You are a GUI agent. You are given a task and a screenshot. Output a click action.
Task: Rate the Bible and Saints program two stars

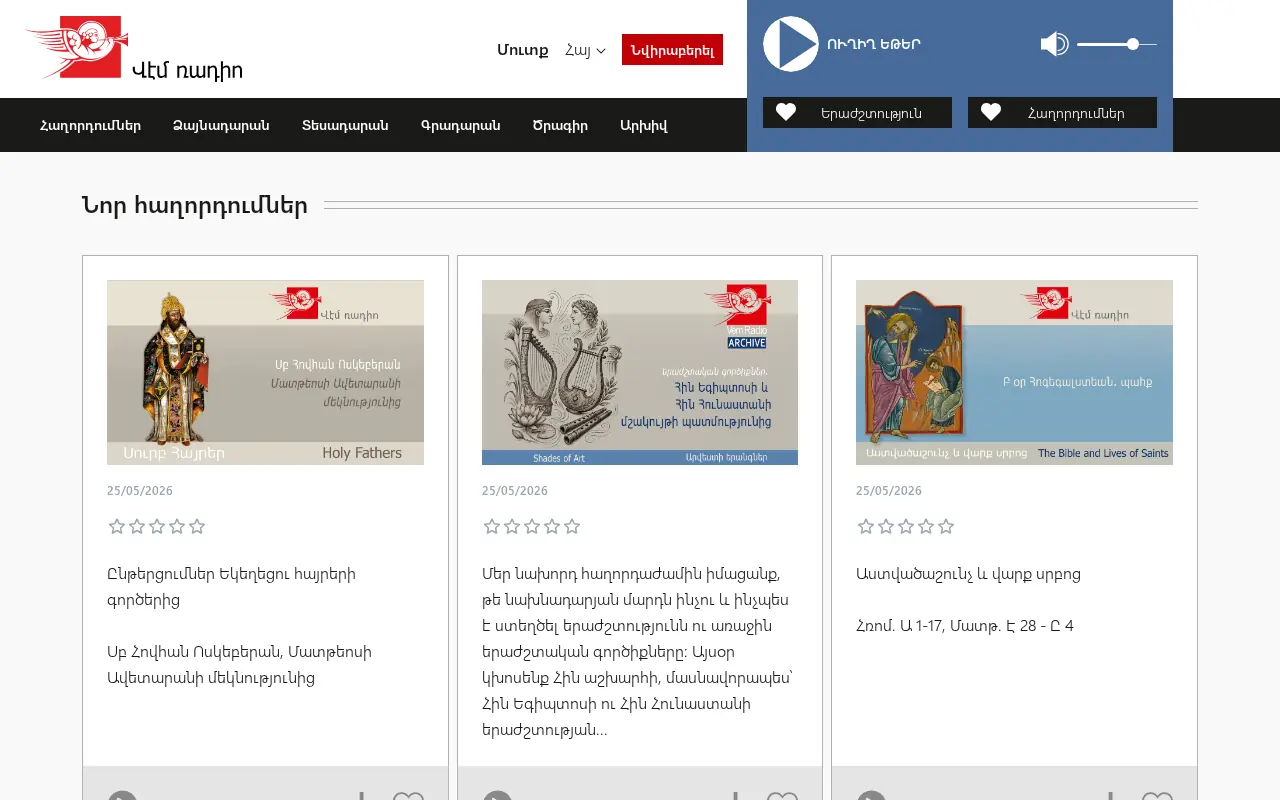[886, 526]
